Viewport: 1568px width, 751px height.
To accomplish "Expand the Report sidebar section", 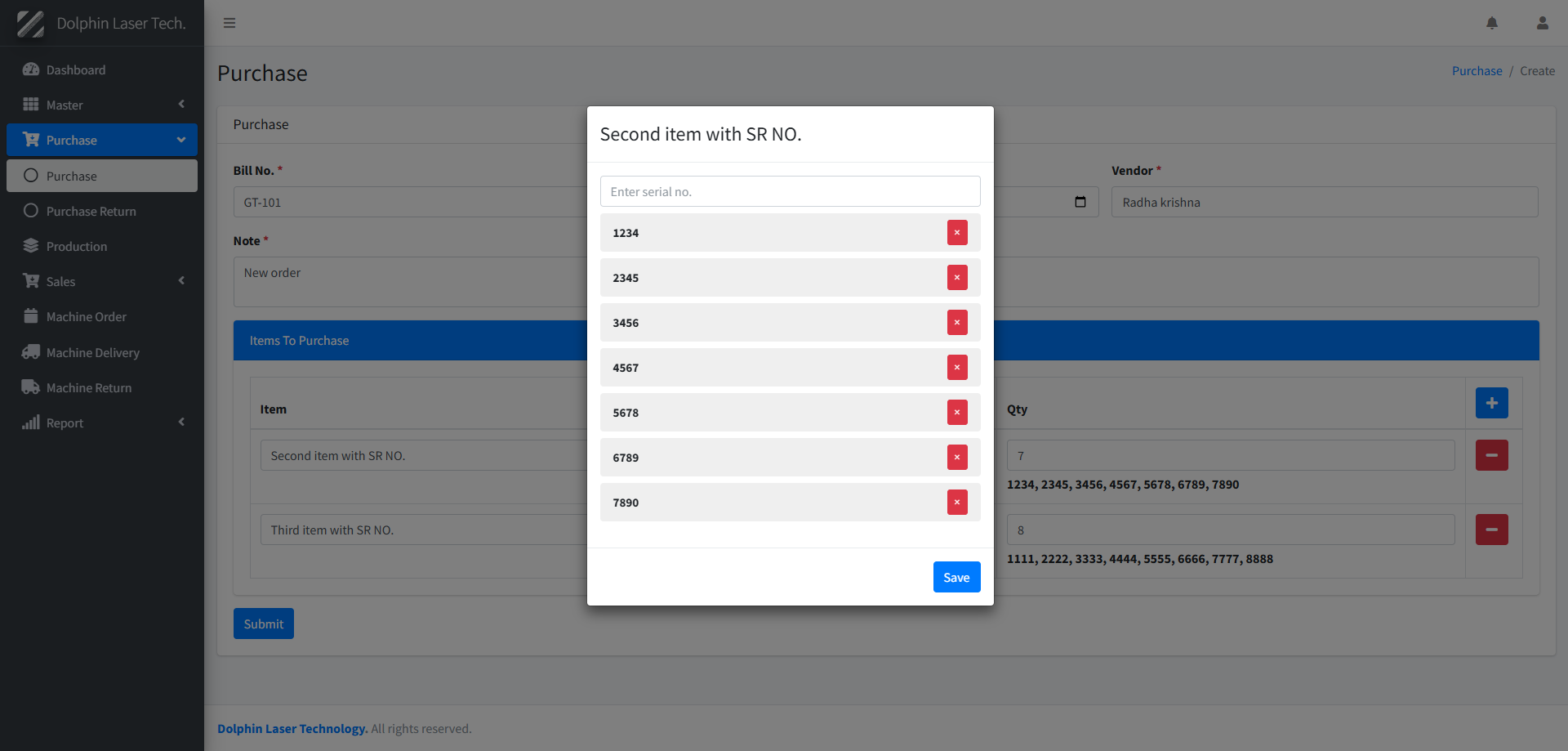I will [181, 422].
